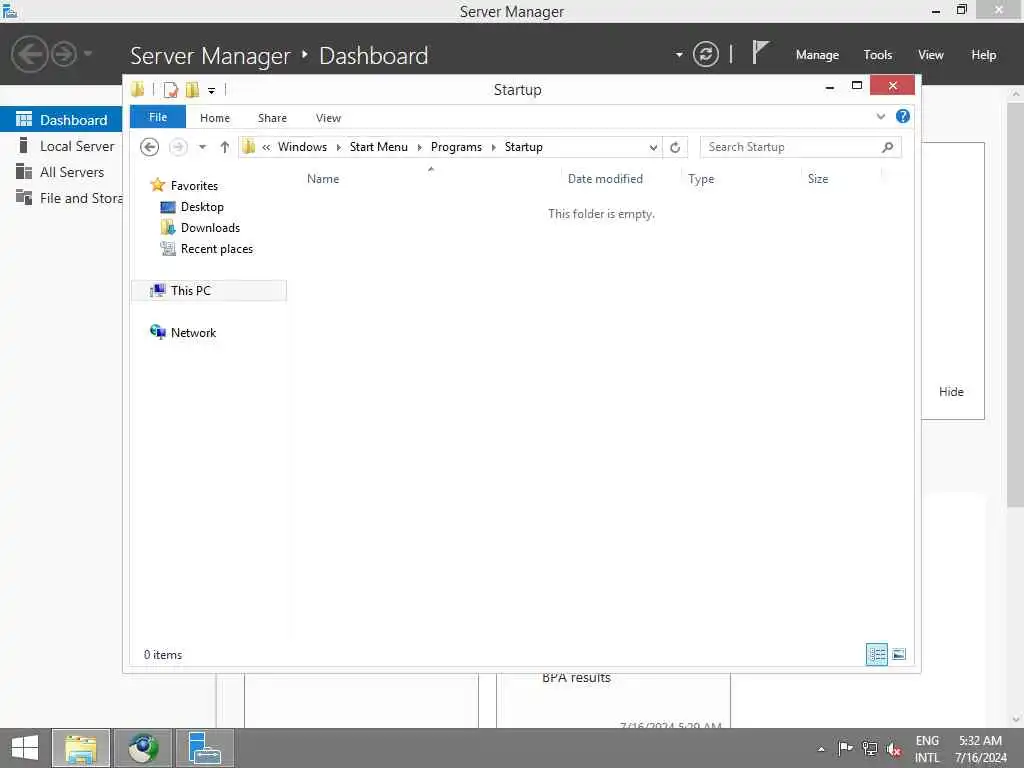Click the search magnifier icon
This screenshot has width=1024, height=768.
pyautogui.click(x=887, y=147)
